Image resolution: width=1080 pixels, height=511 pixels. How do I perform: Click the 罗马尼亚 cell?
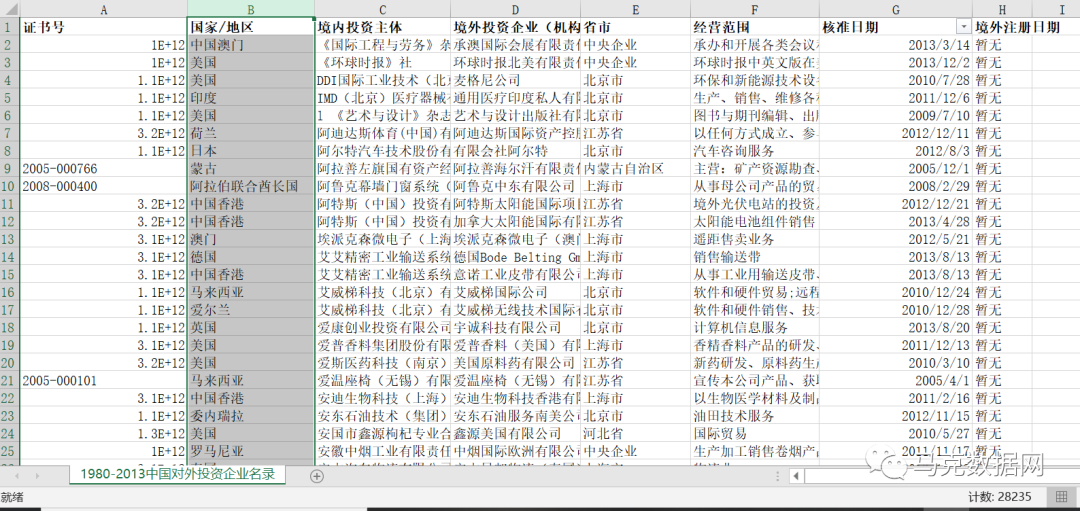251,451
